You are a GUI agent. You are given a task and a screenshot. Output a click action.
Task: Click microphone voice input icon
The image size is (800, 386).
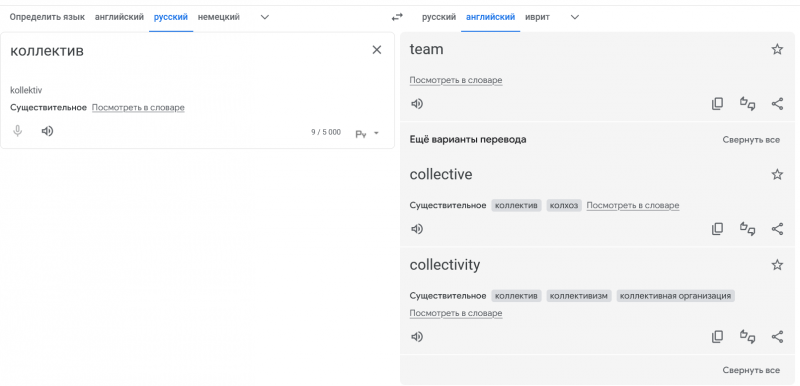click(x=18, y=132)
